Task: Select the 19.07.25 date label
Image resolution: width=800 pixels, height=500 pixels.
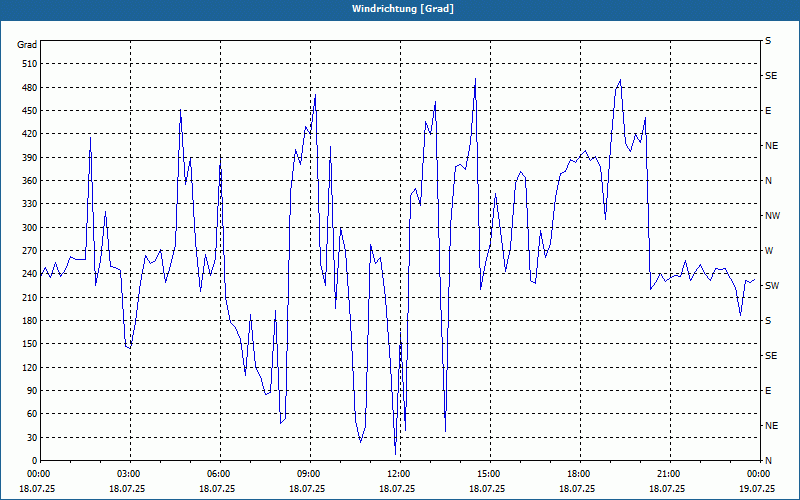Action: point(757,488)
